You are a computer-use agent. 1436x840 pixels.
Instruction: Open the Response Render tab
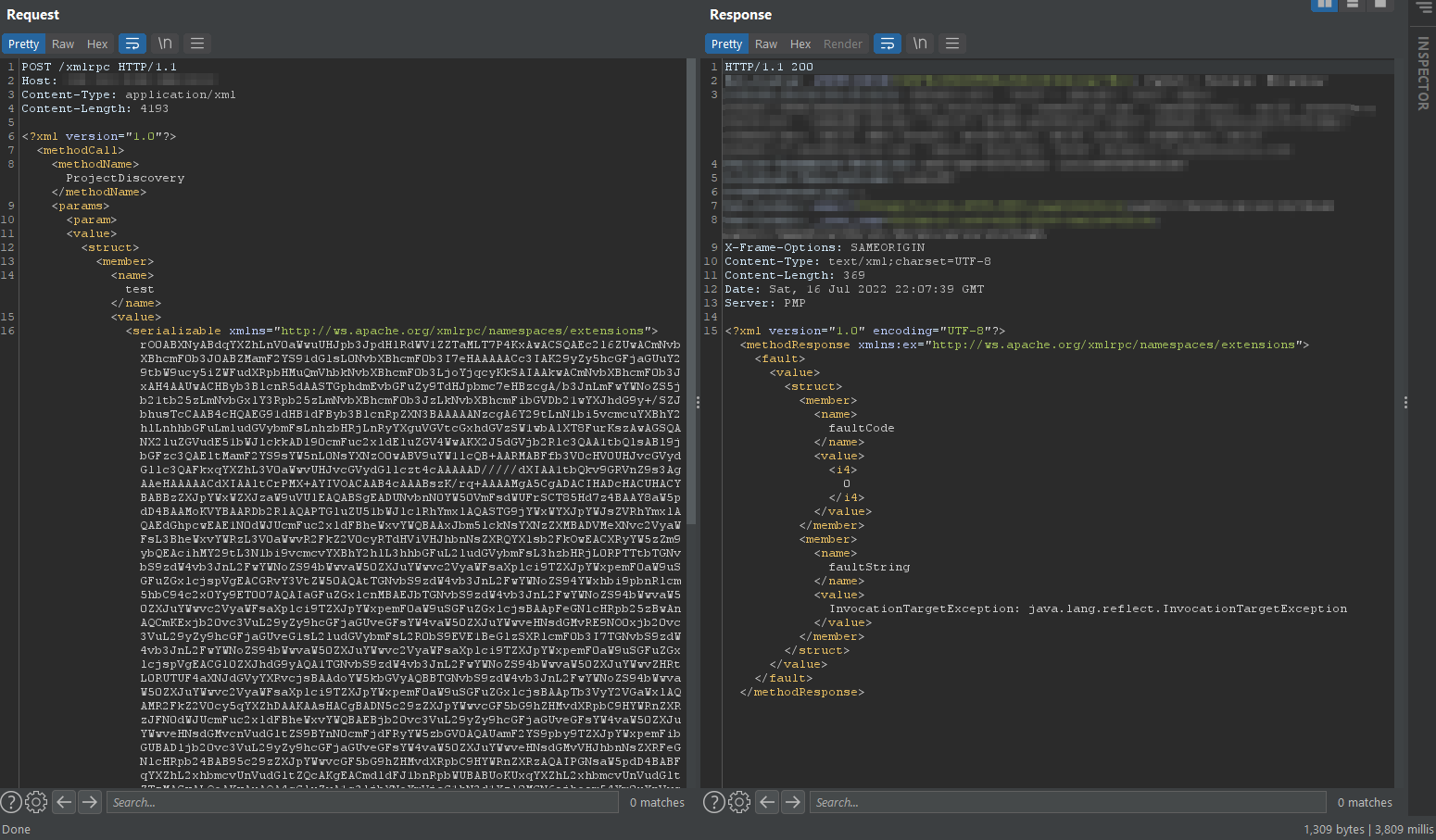pyautogui.click(x=843, y=44)
